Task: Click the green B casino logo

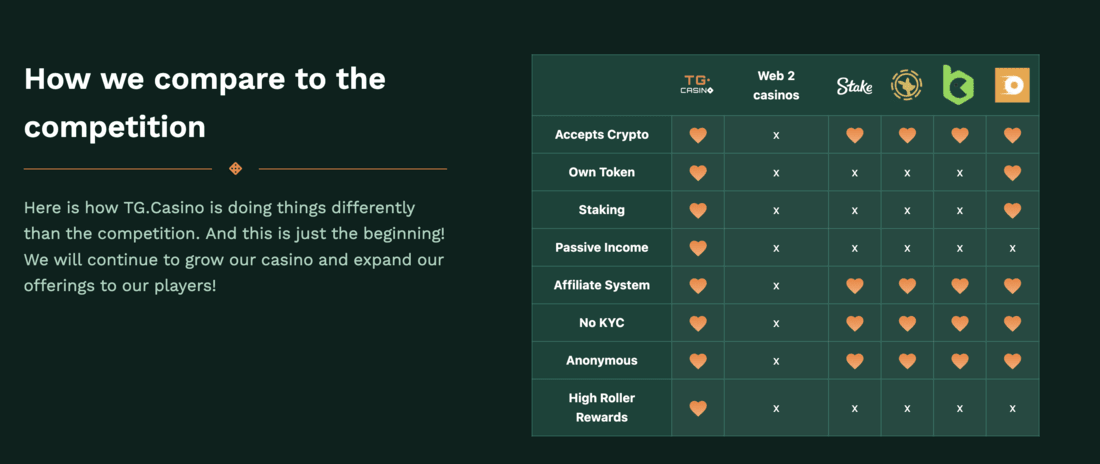Action: pyautogui.click(x=959, y=85)
